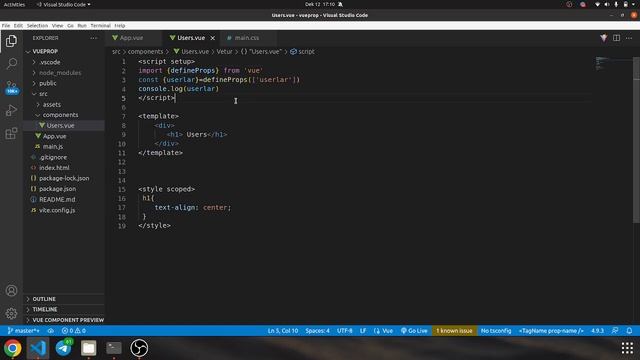Open main.js in the file tree
The image size is (640, 360).
(x=53, y=147)
